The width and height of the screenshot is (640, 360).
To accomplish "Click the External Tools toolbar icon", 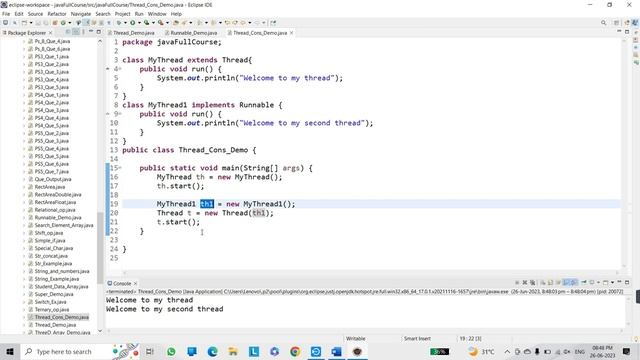I will point(161,23).
